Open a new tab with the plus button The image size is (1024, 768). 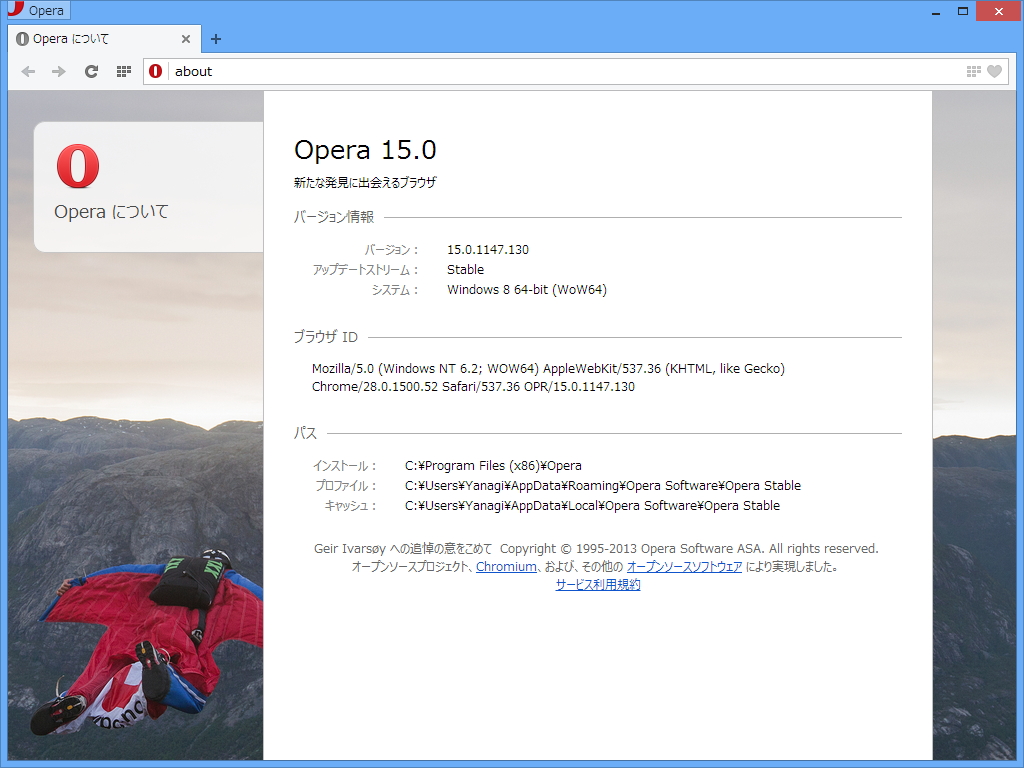[x=216, y=39]
